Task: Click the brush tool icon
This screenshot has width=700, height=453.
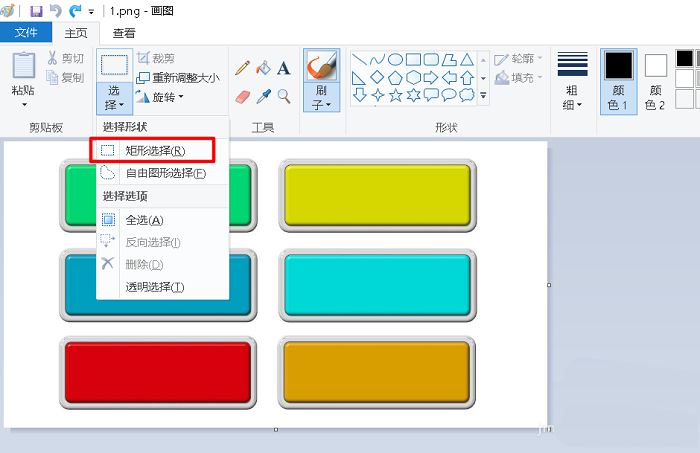Action: (321, 66)
